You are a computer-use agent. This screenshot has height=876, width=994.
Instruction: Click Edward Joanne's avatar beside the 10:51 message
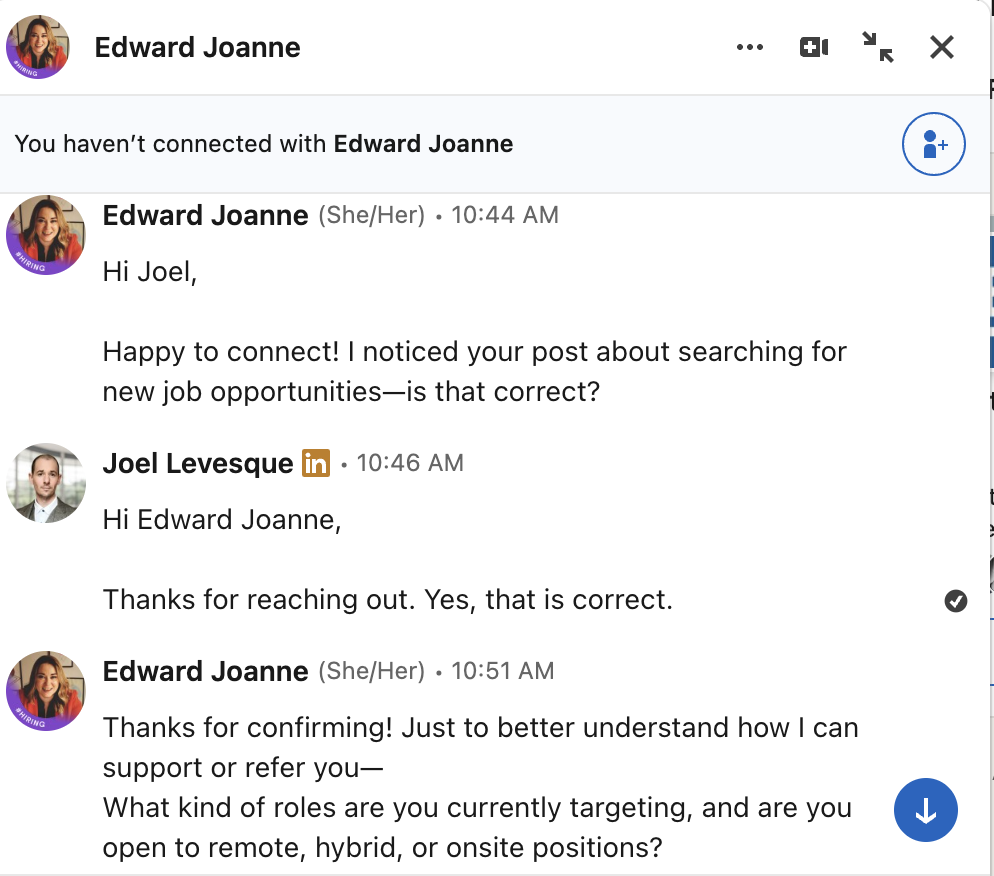click(x=45, y=691)
